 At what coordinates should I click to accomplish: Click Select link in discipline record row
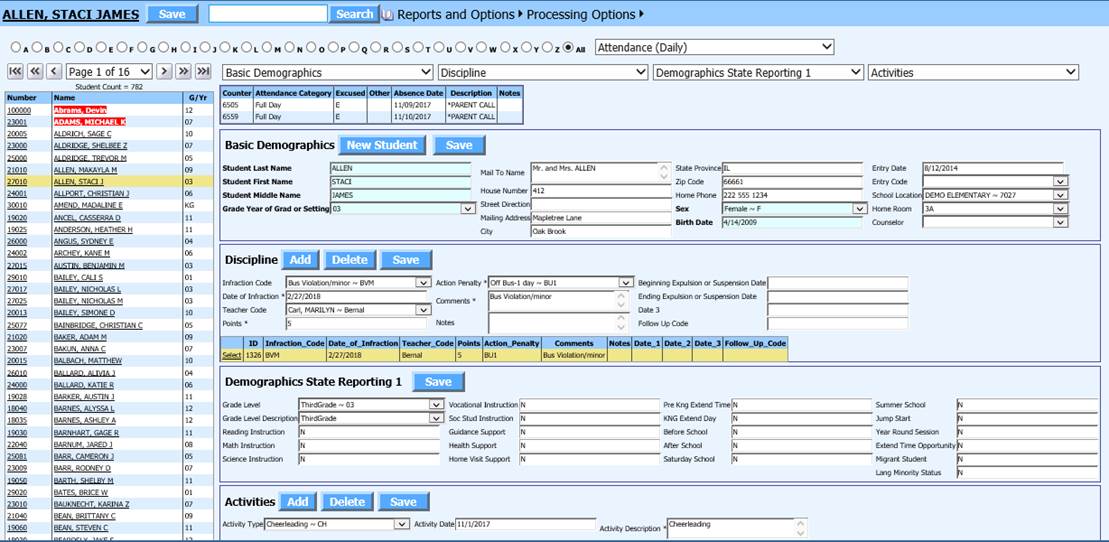pos(231,355)
